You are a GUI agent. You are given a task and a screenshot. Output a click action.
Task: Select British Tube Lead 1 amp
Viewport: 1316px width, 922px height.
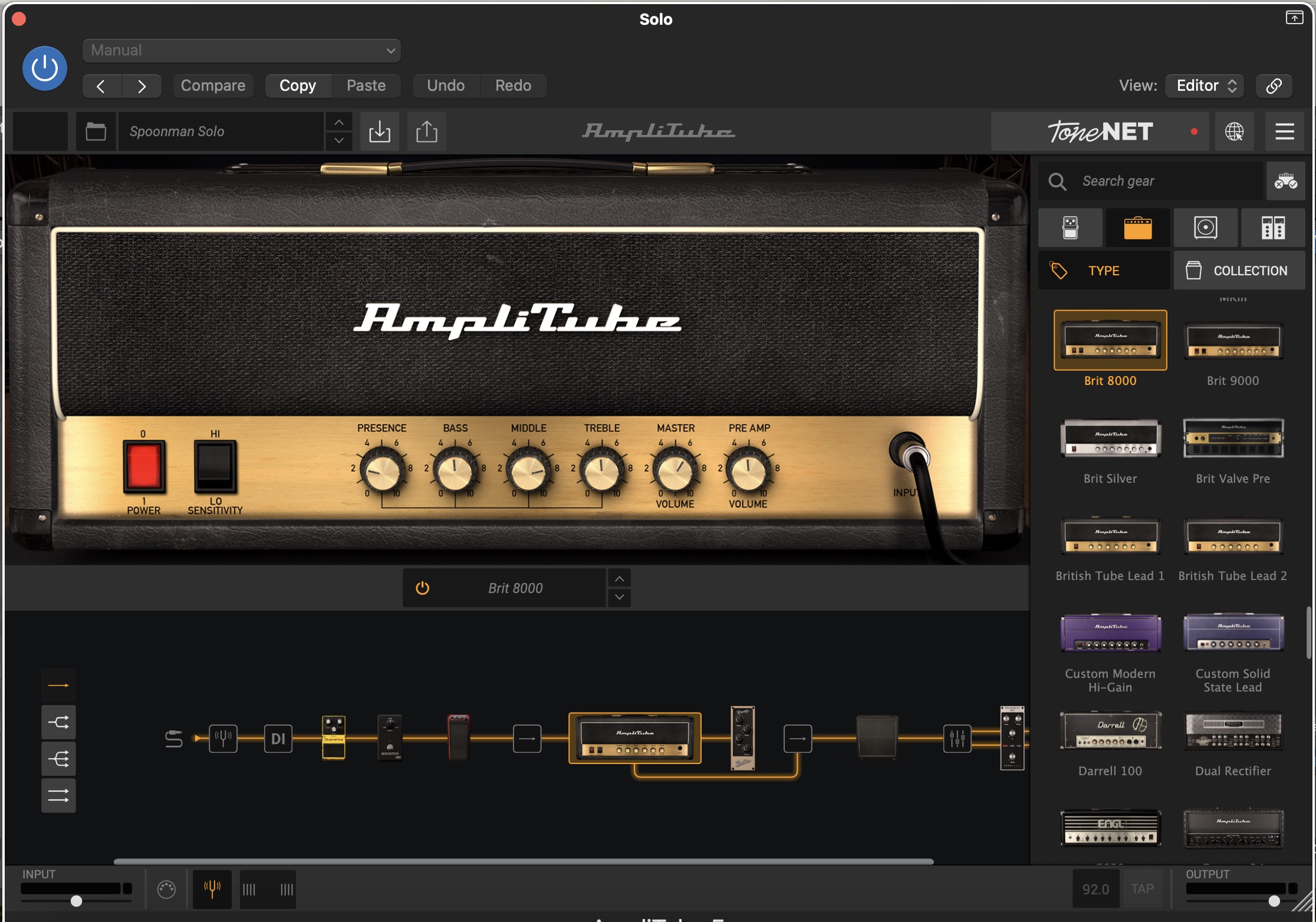coord(1110,536)
